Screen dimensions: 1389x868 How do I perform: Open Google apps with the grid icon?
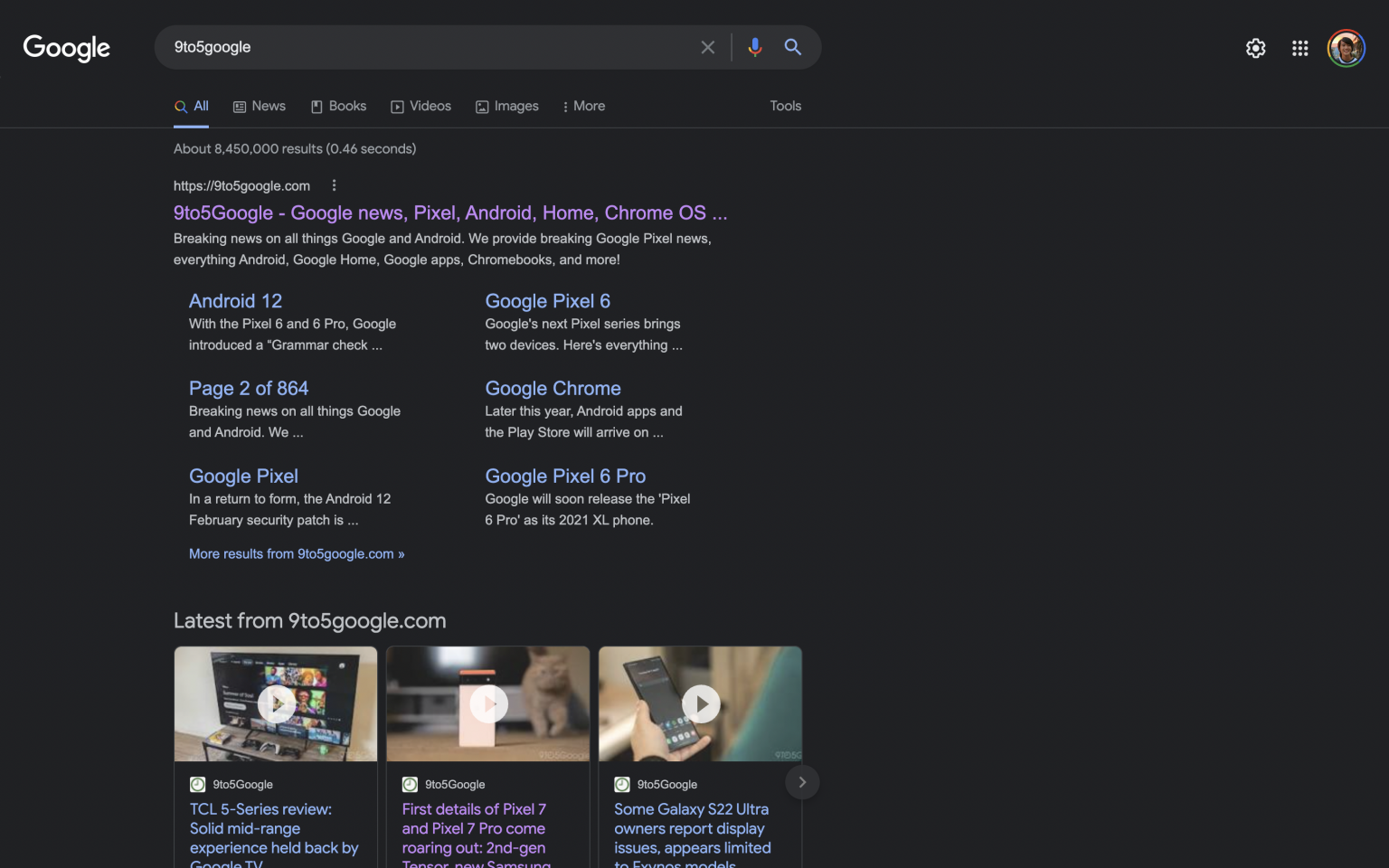tap(1299, 48)
